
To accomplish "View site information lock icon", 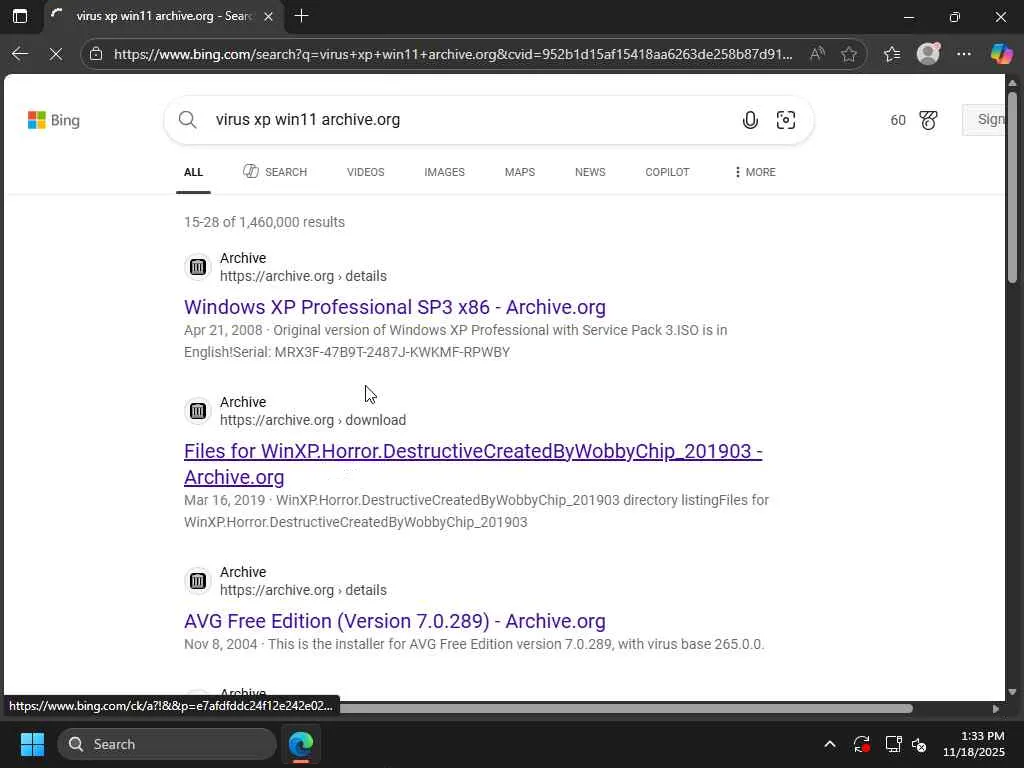I will click(96, 54).
